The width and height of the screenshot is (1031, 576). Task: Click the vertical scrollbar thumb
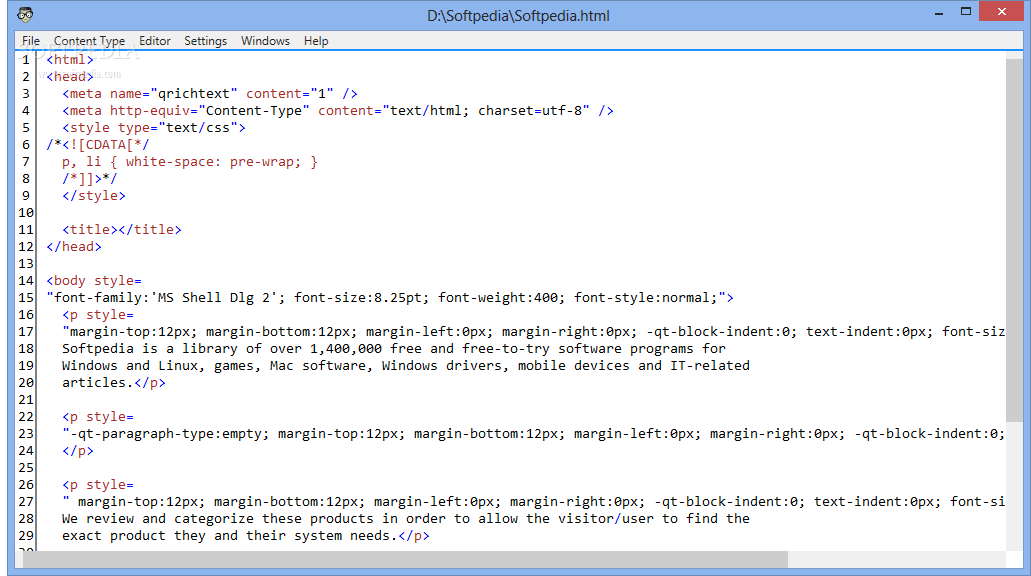1015,241
